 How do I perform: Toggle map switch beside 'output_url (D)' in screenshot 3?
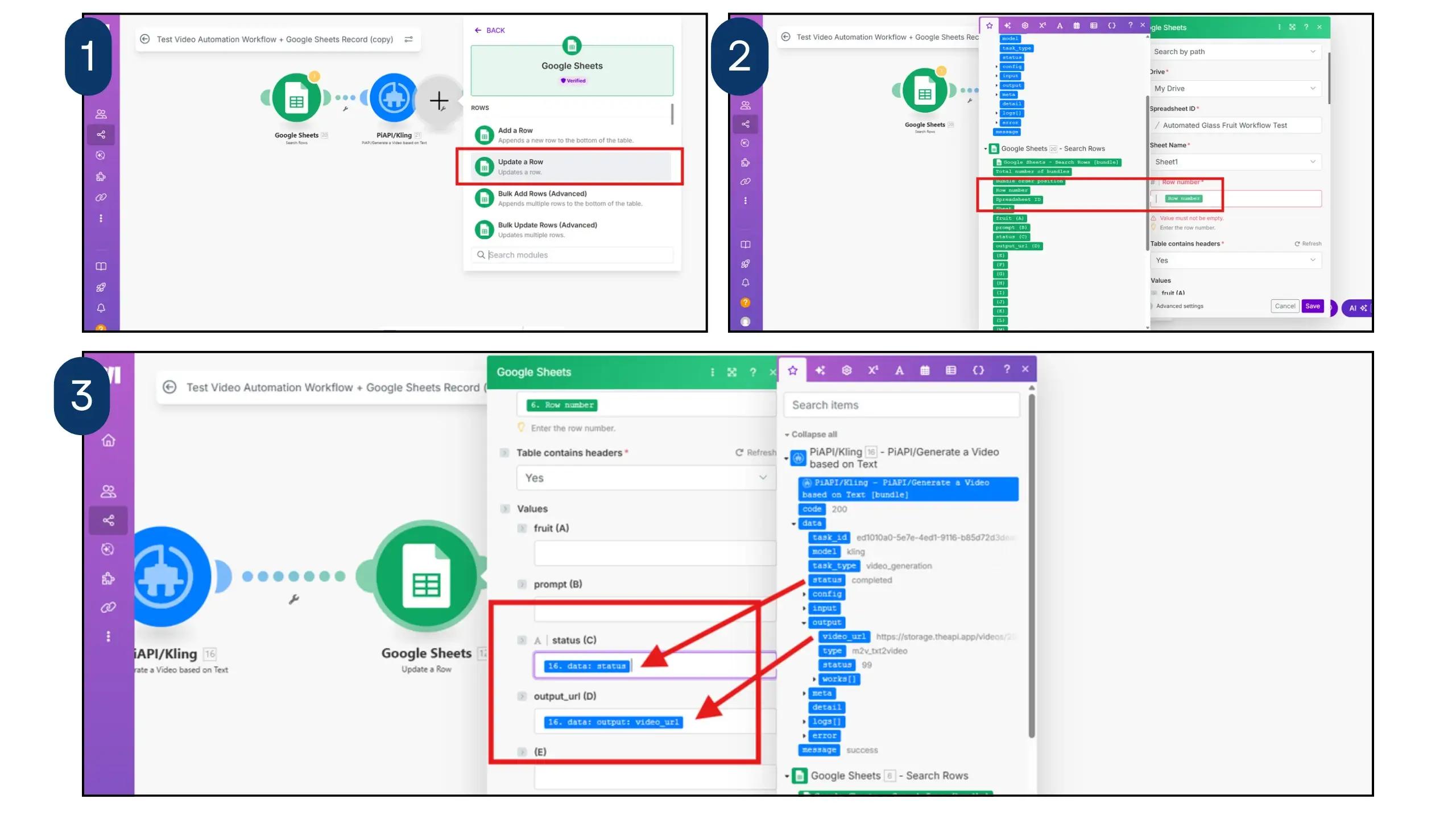click(x=522, y=696)
